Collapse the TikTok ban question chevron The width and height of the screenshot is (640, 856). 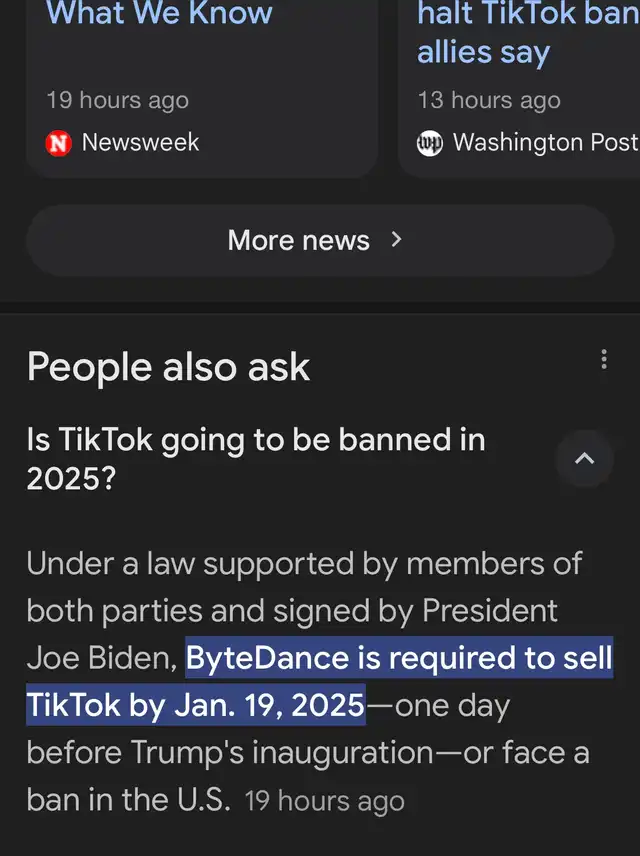pos(585,459)
